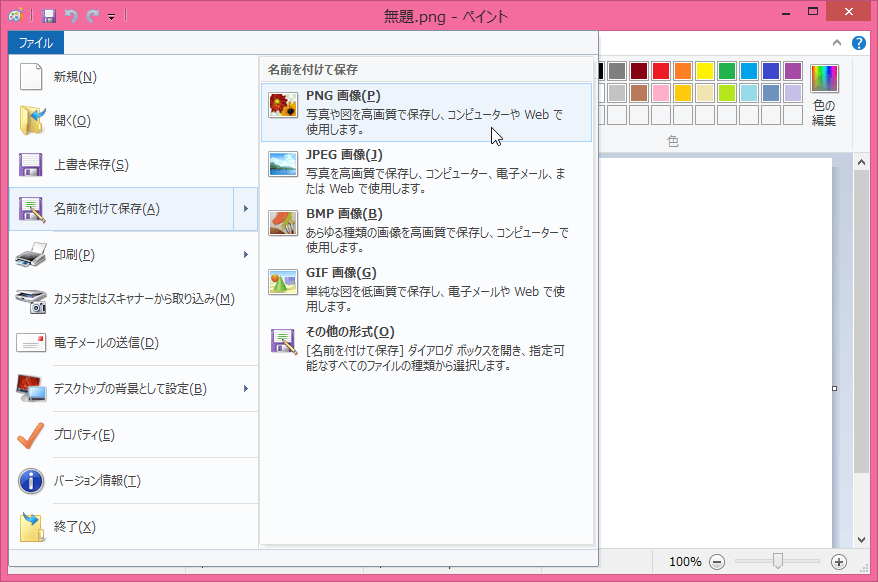This screenshot has width=878, height=582.
Task: Click the folder icon for 開く
Action: click(x=32, y=120)
